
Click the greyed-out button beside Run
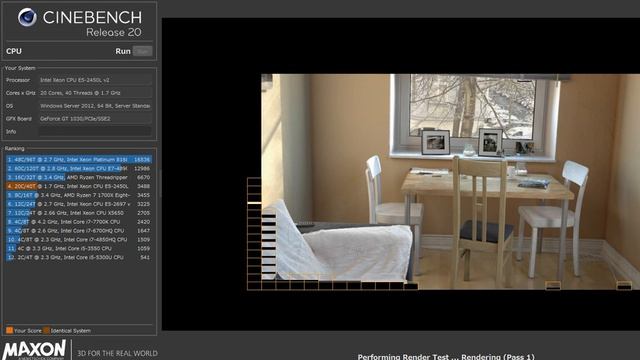point(142,51)
